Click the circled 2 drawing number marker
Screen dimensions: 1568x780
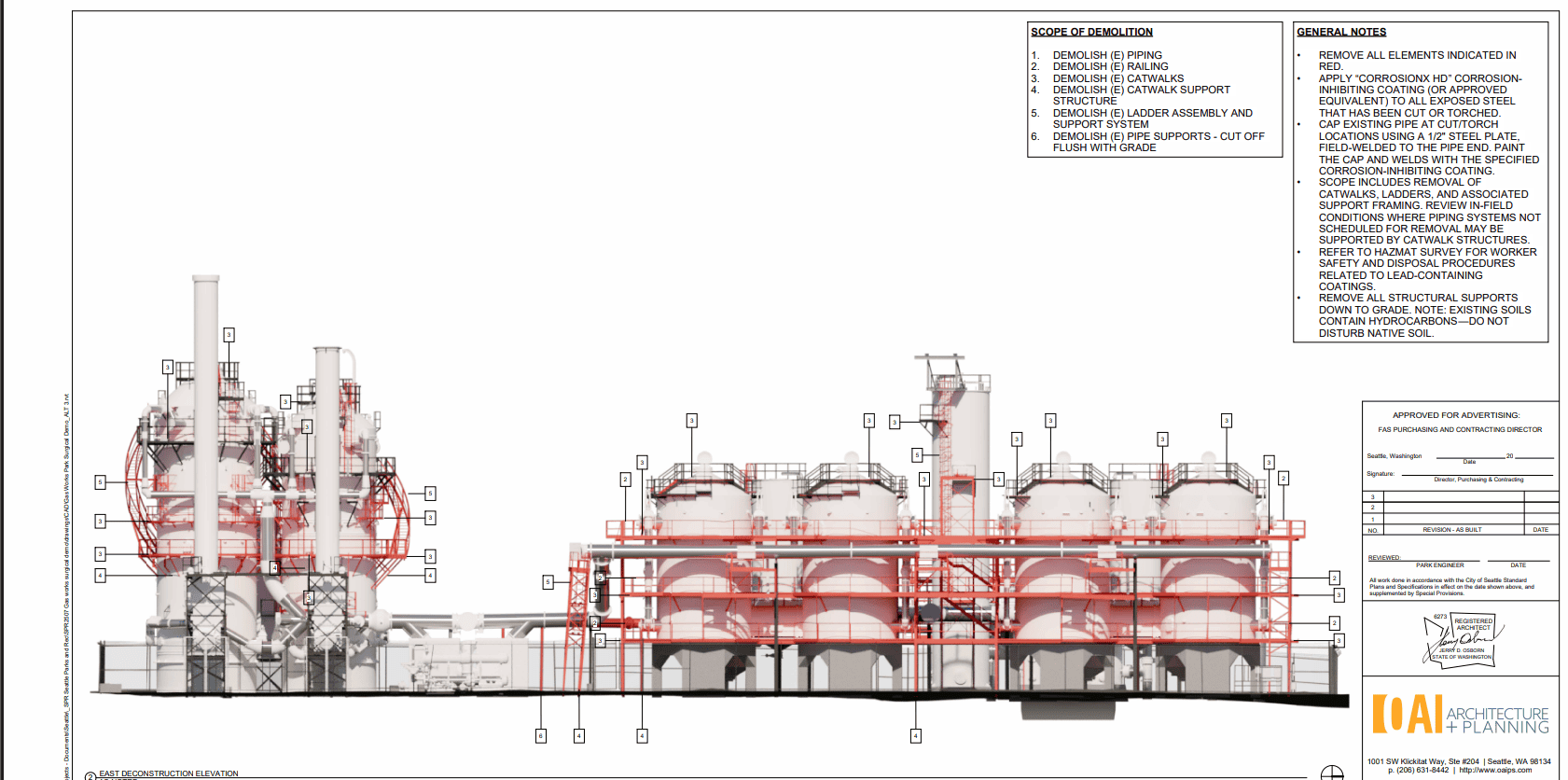pos(90,775)
